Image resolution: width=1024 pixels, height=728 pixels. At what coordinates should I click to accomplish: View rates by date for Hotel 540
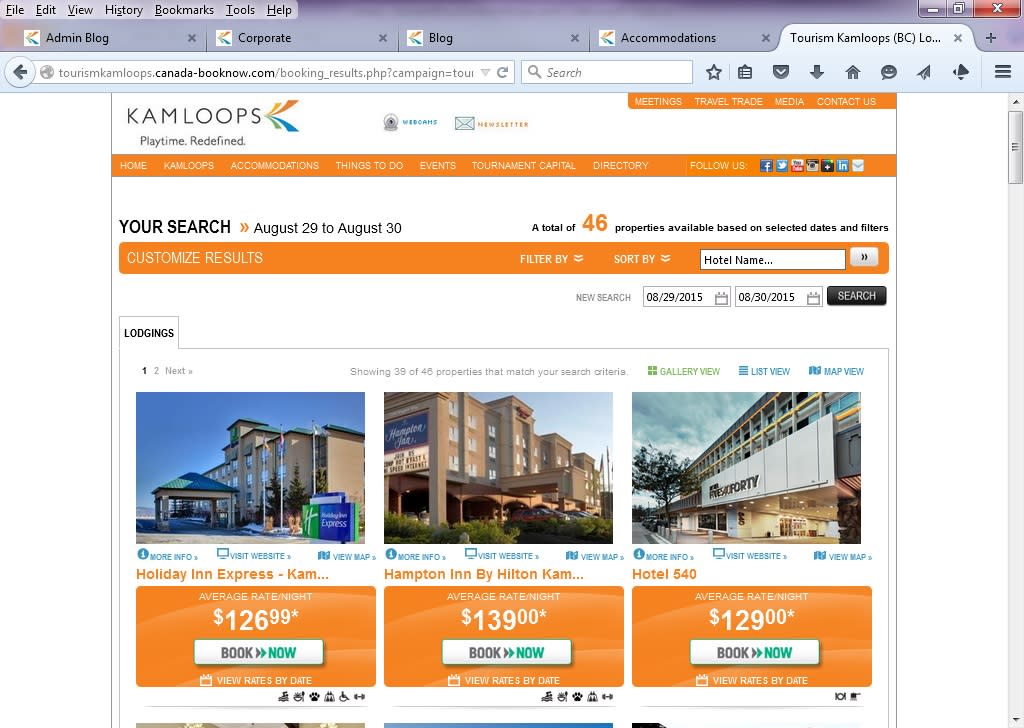(752, 680)
